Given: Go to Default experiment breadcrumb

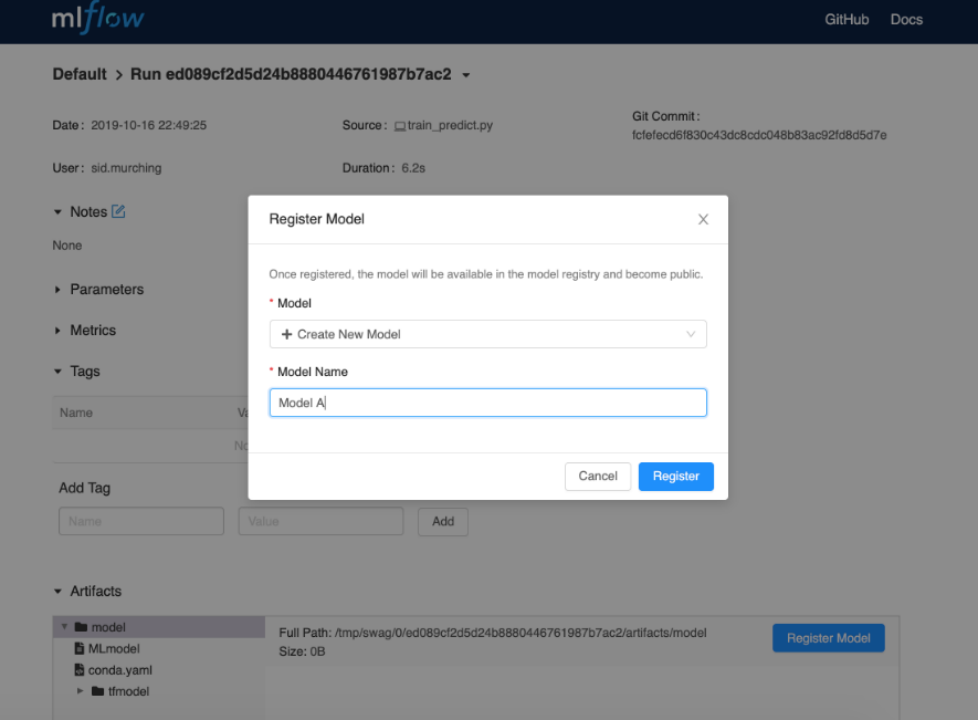Looking at the screenshot, I should 79,74.
